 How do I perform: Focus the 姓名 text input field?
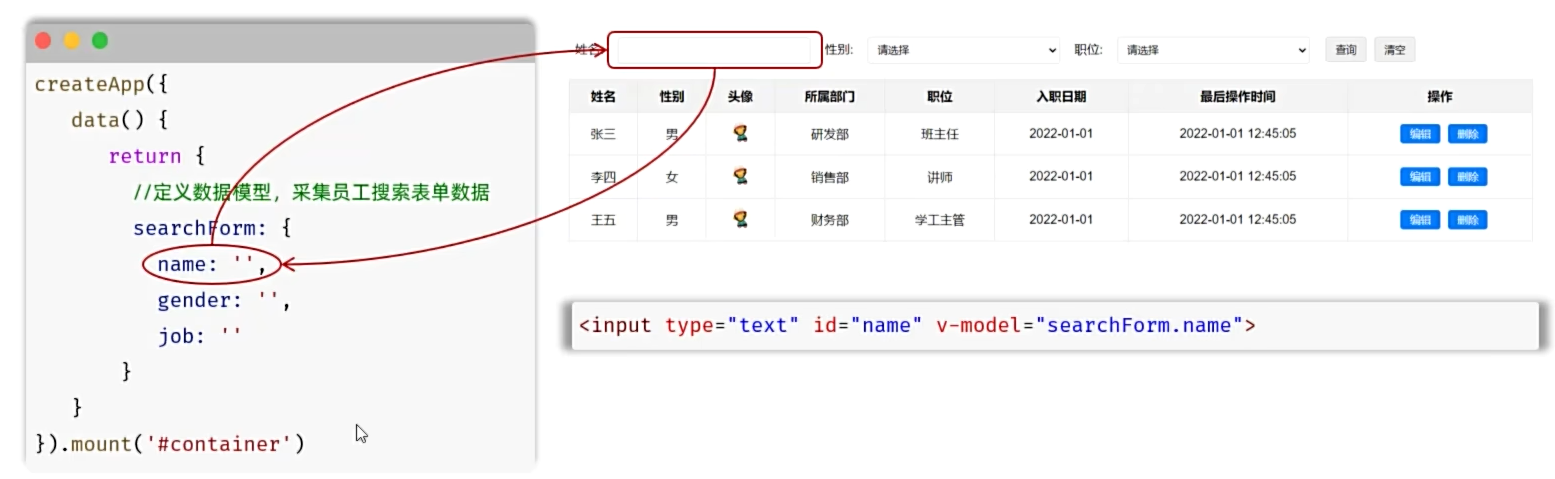click(714, 50)
